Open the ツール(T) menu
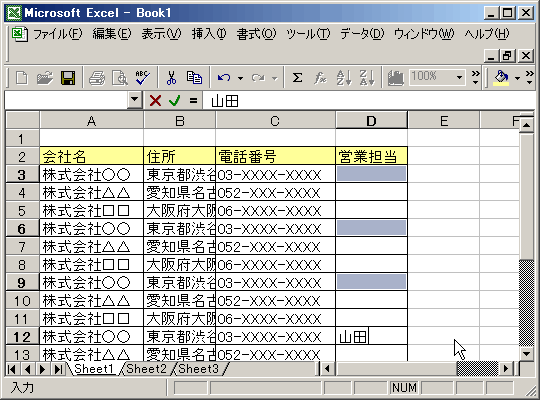This screenshot has width=540, height=400. [308, 34]
